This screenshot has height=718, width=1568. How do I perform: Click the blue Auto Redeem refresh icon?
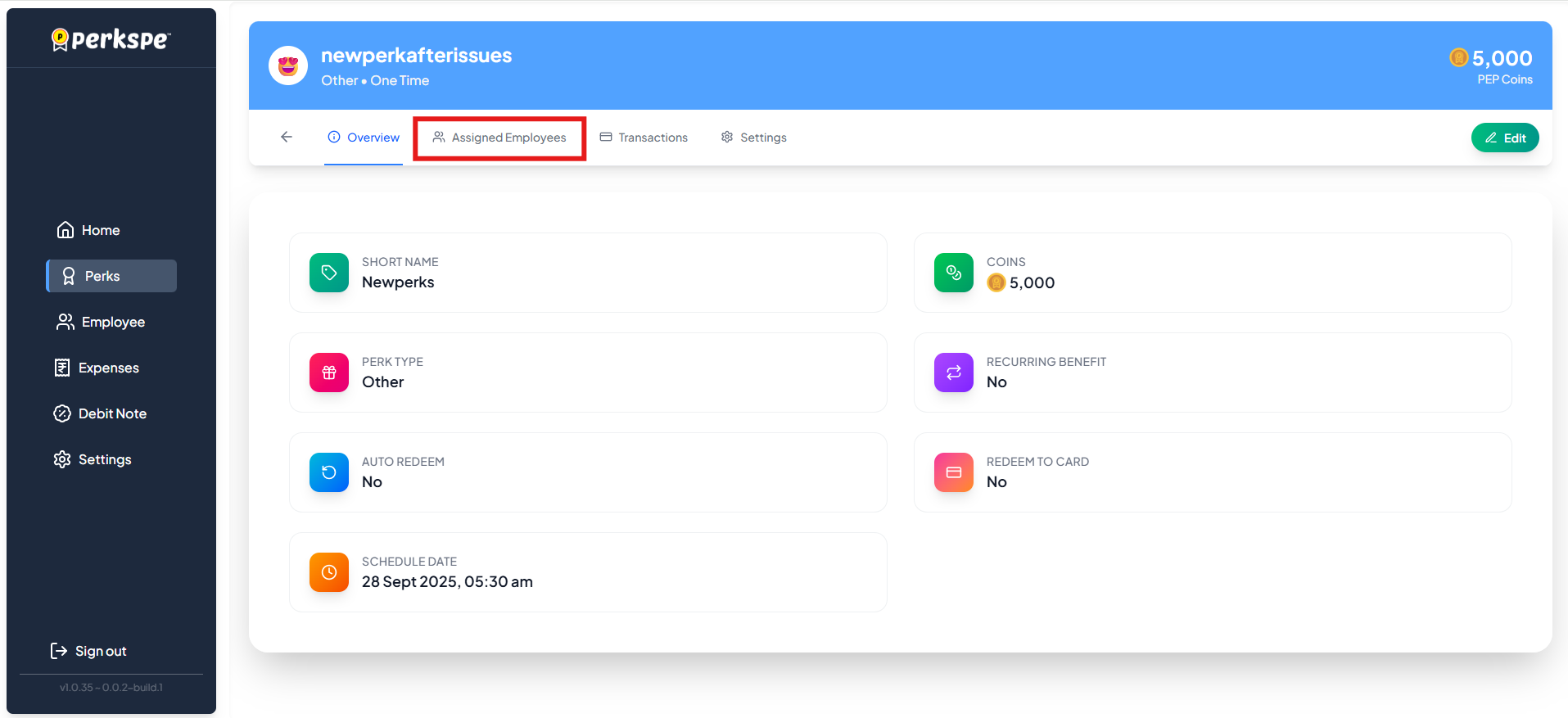pos(329,472)
